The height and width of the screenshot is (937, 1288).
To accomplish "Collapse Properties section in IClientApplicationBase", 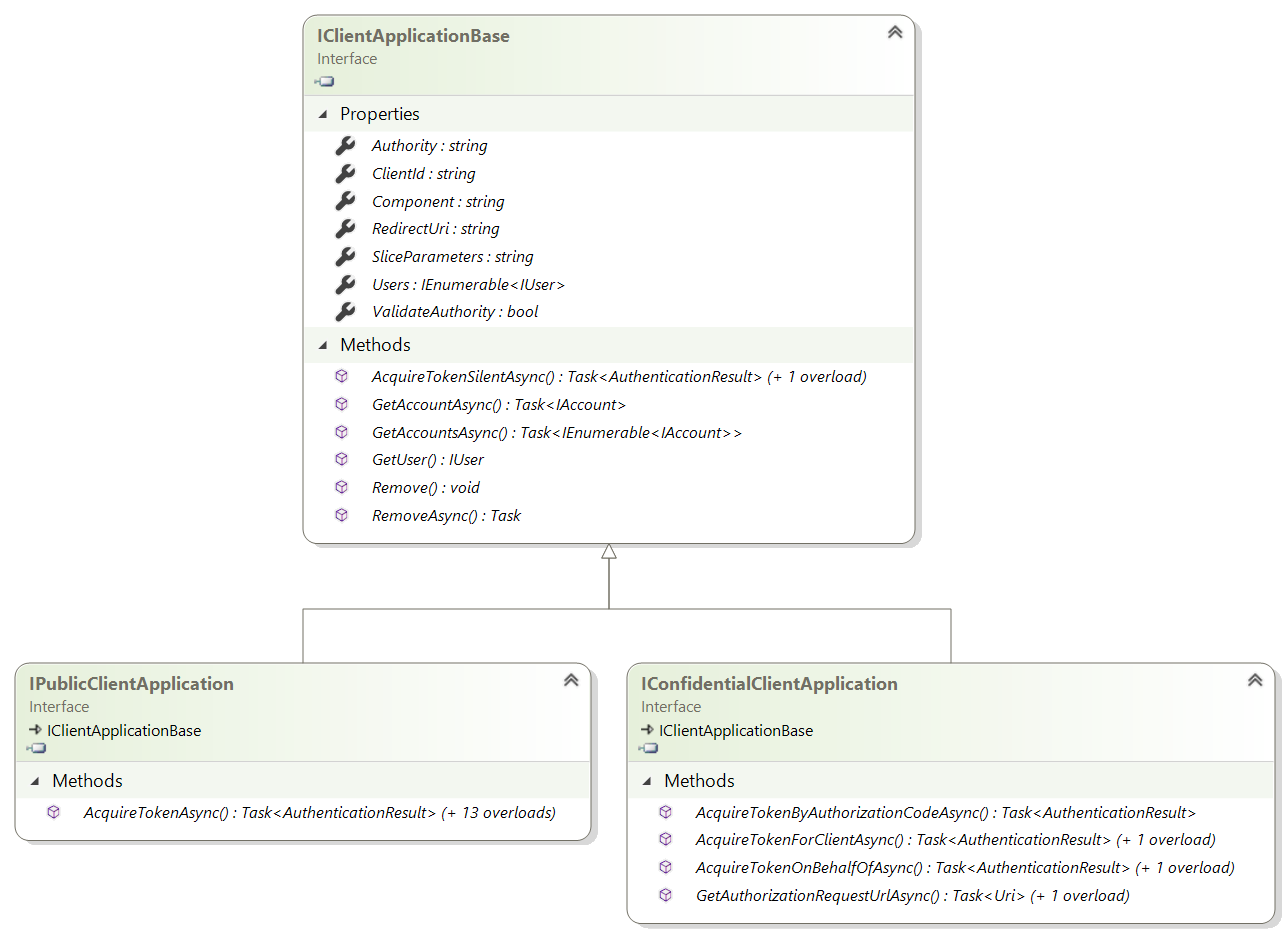I will tap(323, 114).
